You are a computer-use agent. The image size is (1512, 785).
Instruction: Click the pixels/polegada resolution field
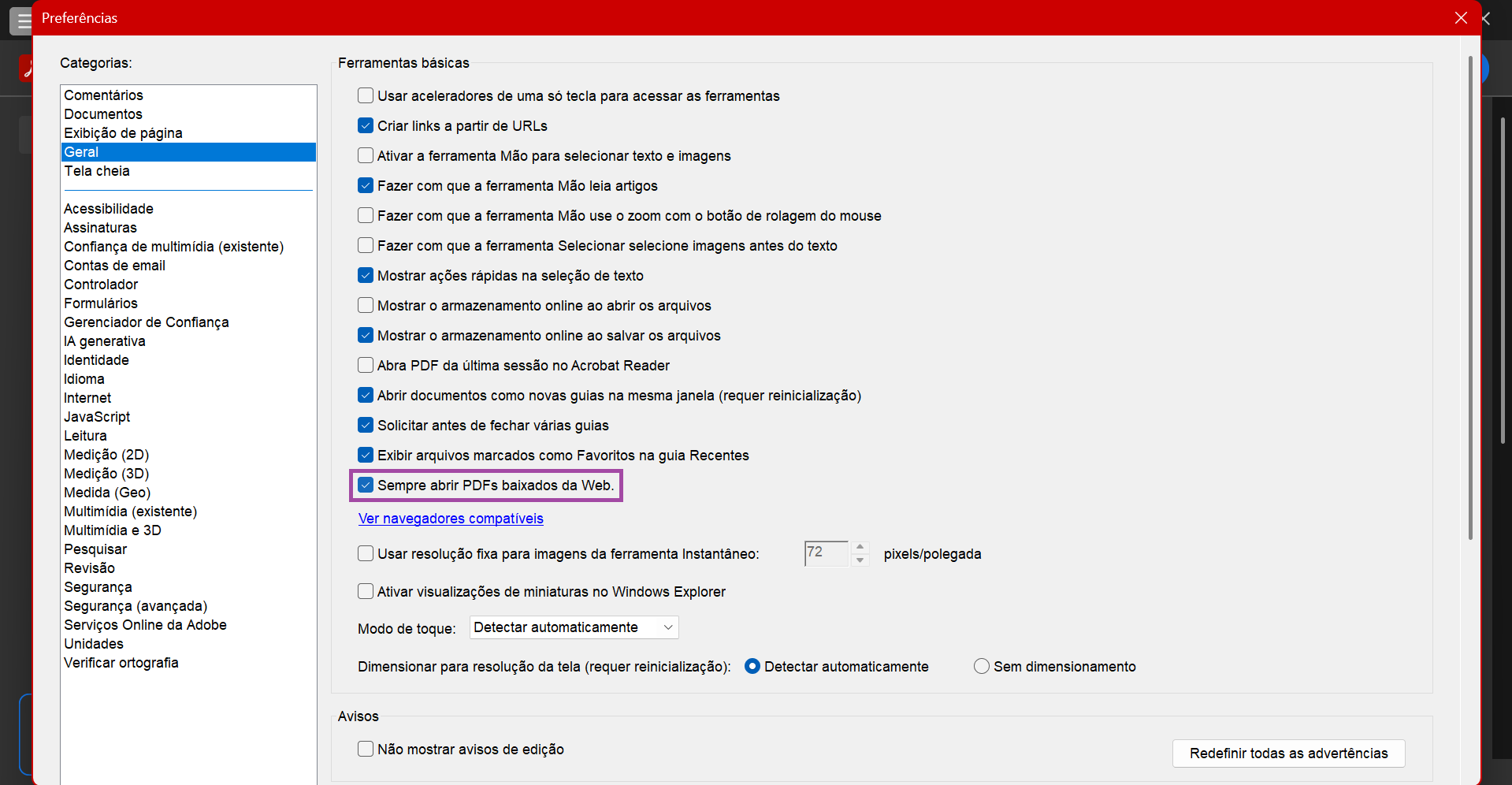tap(826, 552)
